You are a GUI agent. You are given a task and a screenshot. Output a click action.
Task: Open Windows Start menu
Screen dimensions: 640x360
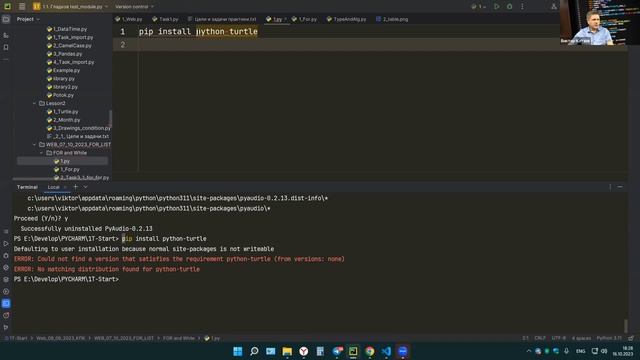[238, 351]
